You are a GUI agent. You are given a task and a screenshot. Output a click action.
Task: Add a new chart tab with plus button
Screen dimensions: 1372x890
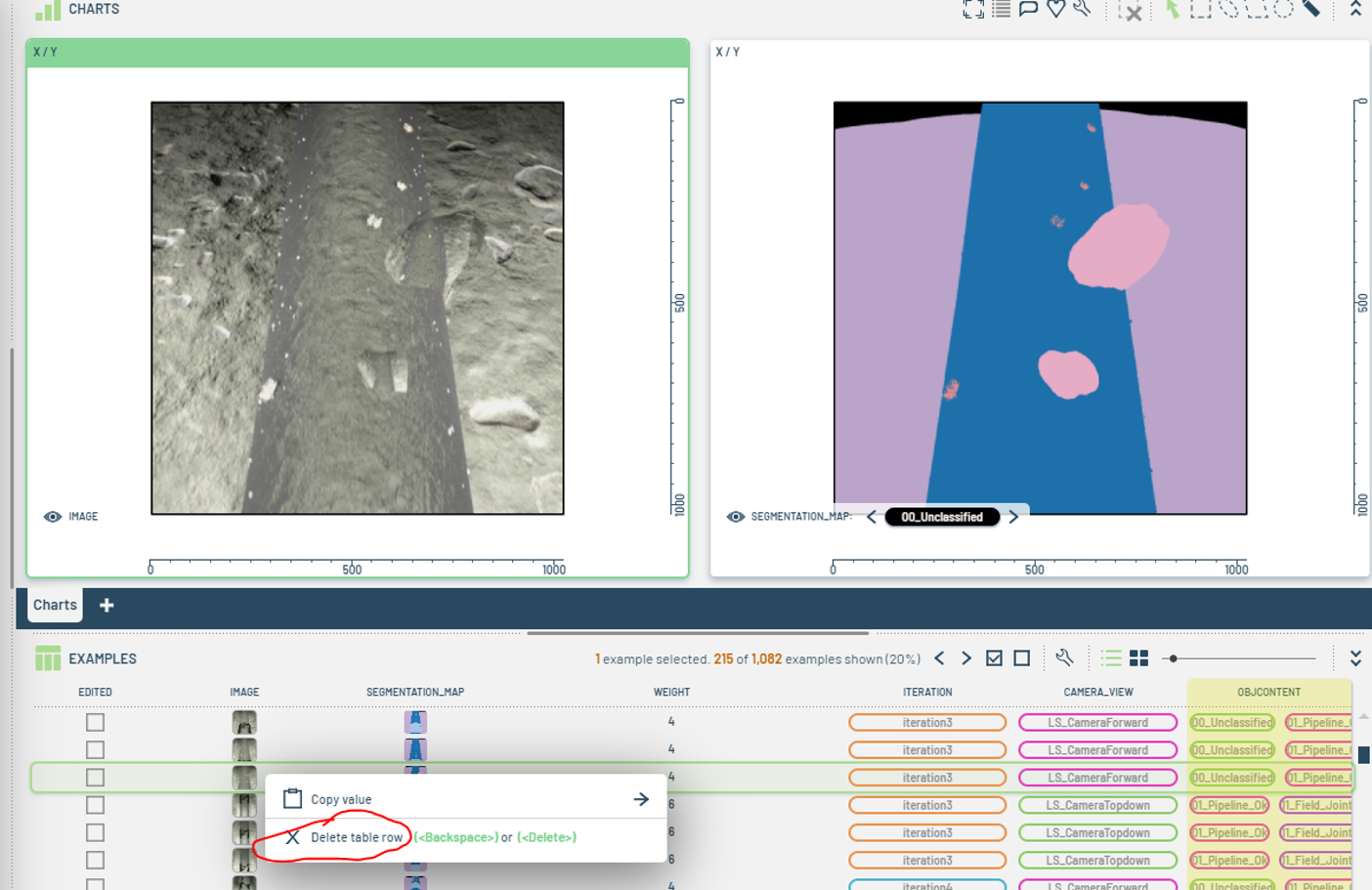(x=107, y=606)
